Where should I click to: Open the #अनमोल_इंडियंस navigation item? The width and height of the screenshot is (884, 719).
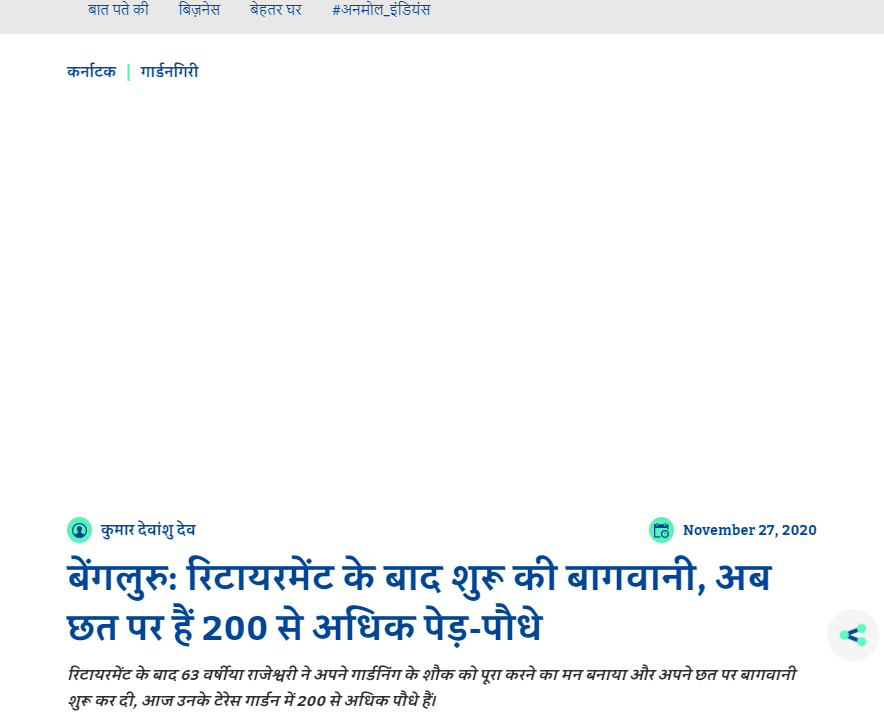pos(381,9)
